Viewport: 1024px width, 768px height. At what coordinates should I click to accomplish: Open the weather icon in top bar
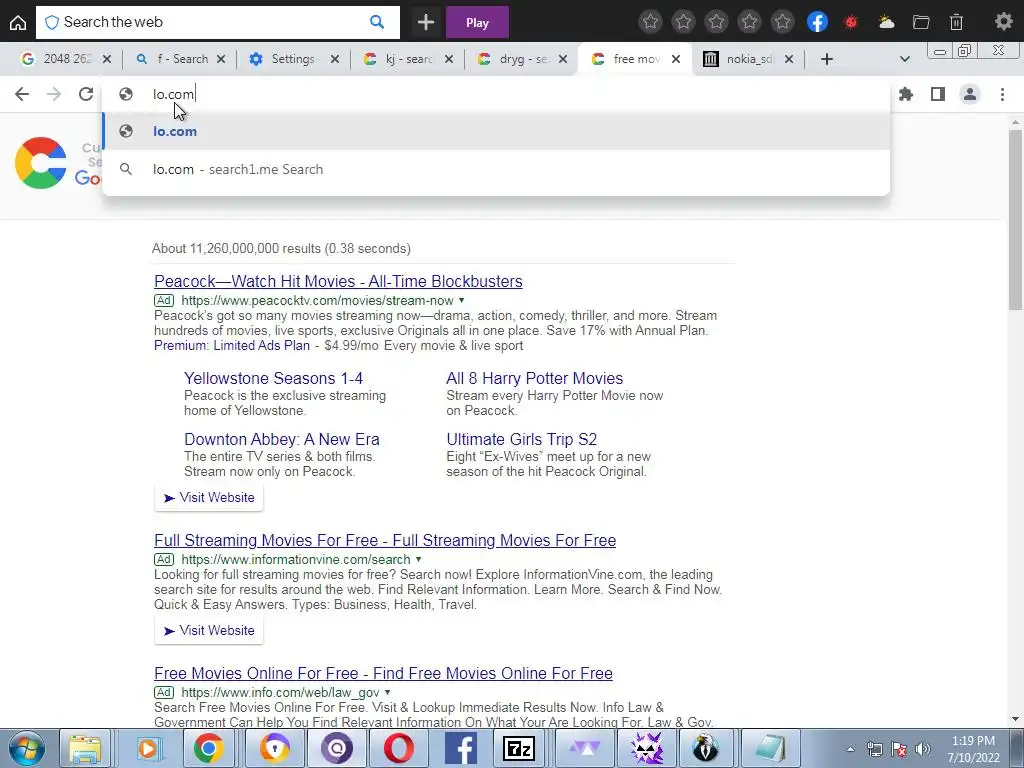pos(886,22)
